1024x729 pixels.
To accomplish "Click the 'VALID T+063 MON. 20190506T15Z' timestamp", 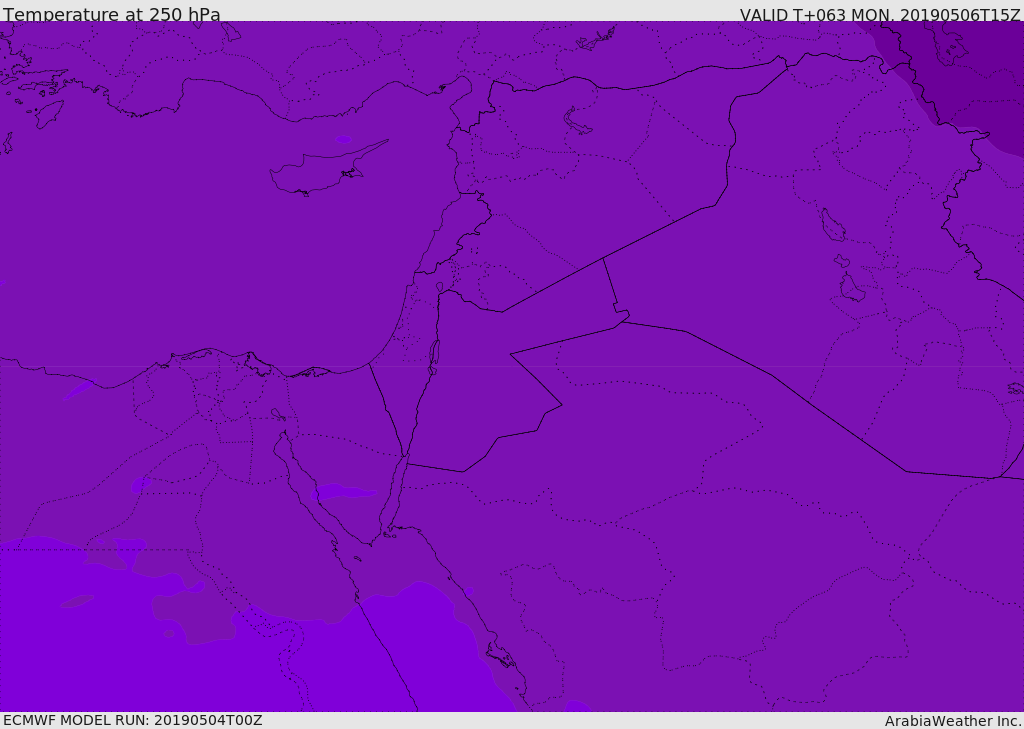I will (880, 14).
